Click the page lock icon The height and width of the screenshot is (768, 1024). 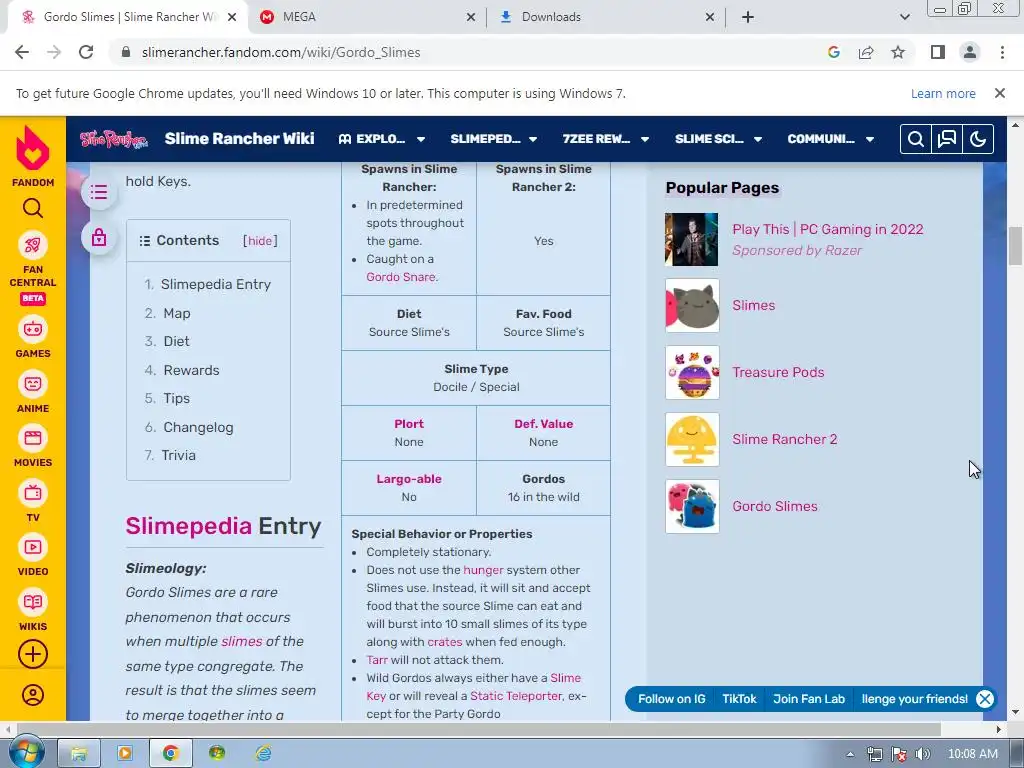tap(99, 238)
